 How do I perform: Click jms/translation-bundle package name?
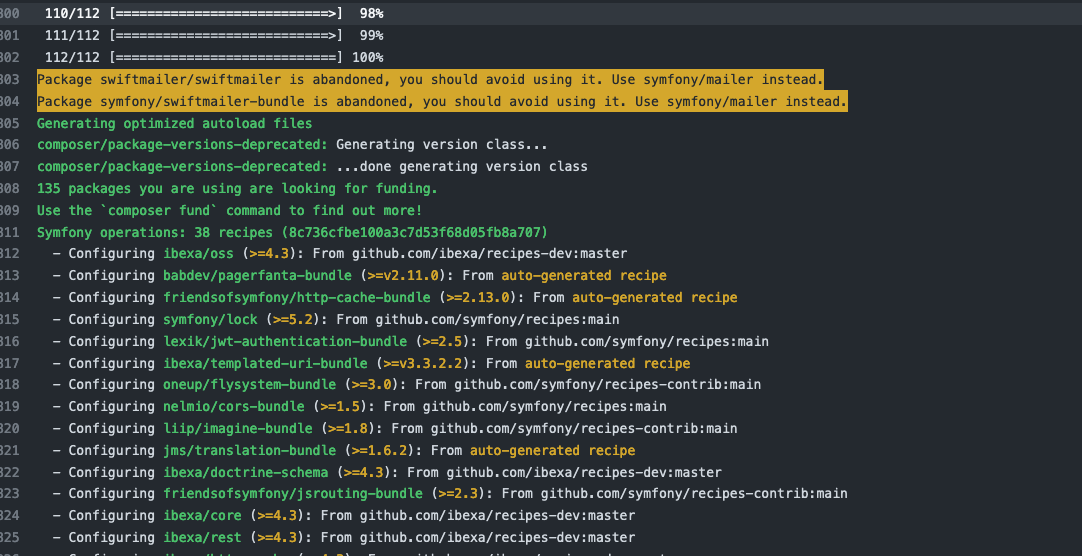(250, 450)
